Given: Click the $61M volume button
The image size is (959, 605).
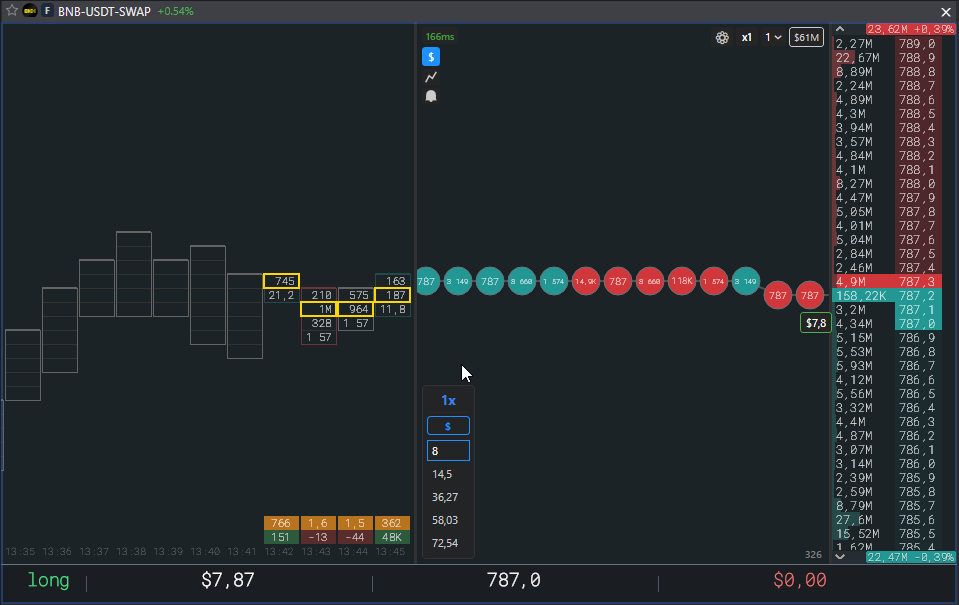Looking at the screenshot, I should [x=806, y=37].
